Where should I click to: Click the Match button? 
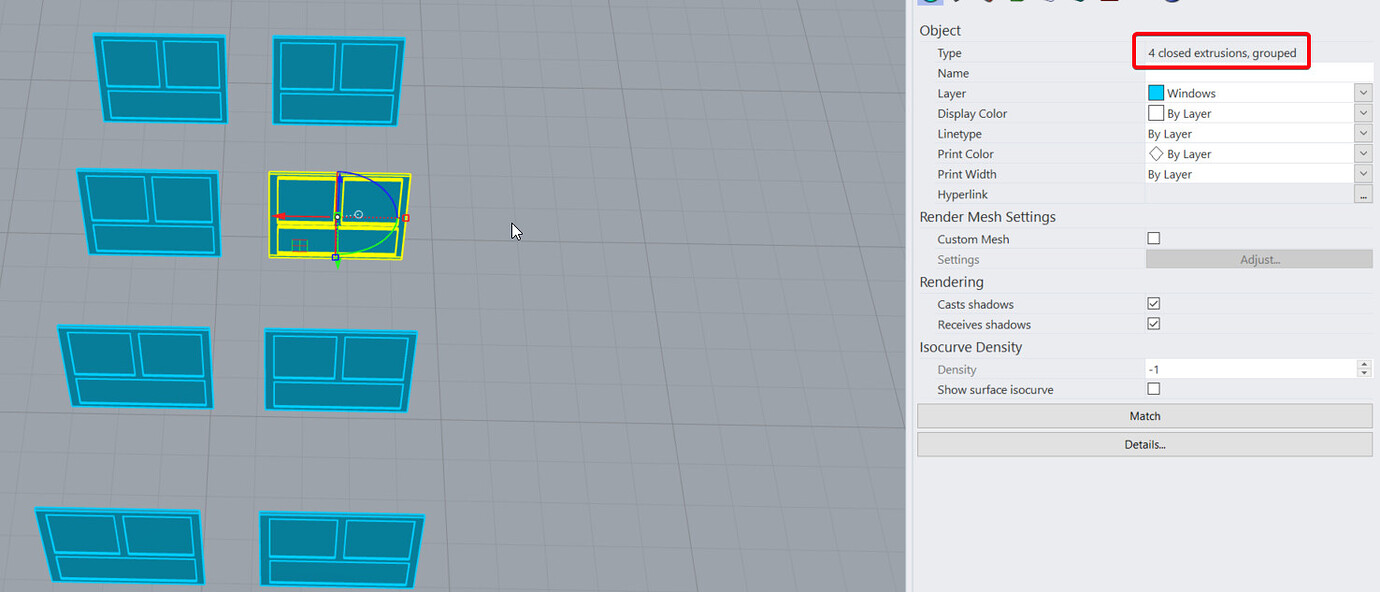point(1145,415)
